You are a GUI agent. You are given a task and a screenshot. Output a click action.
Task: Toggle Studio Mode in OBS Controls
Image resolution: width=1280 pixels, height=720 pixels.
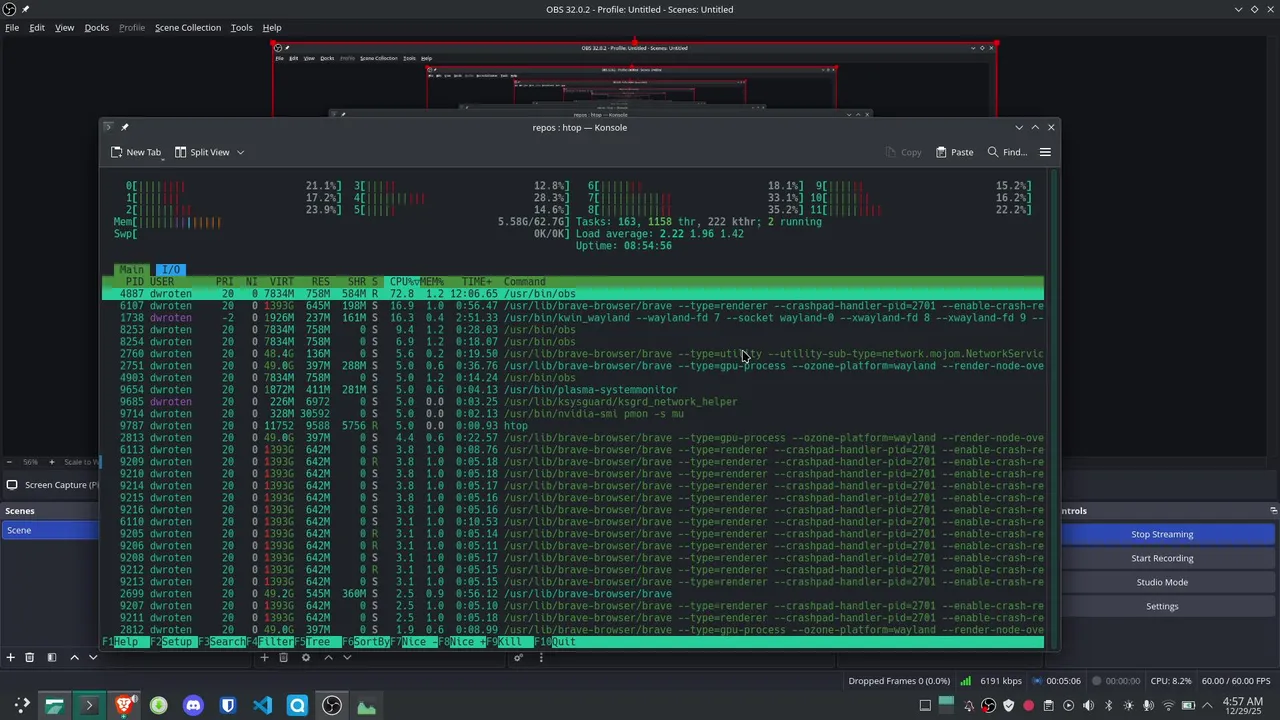1162,582
